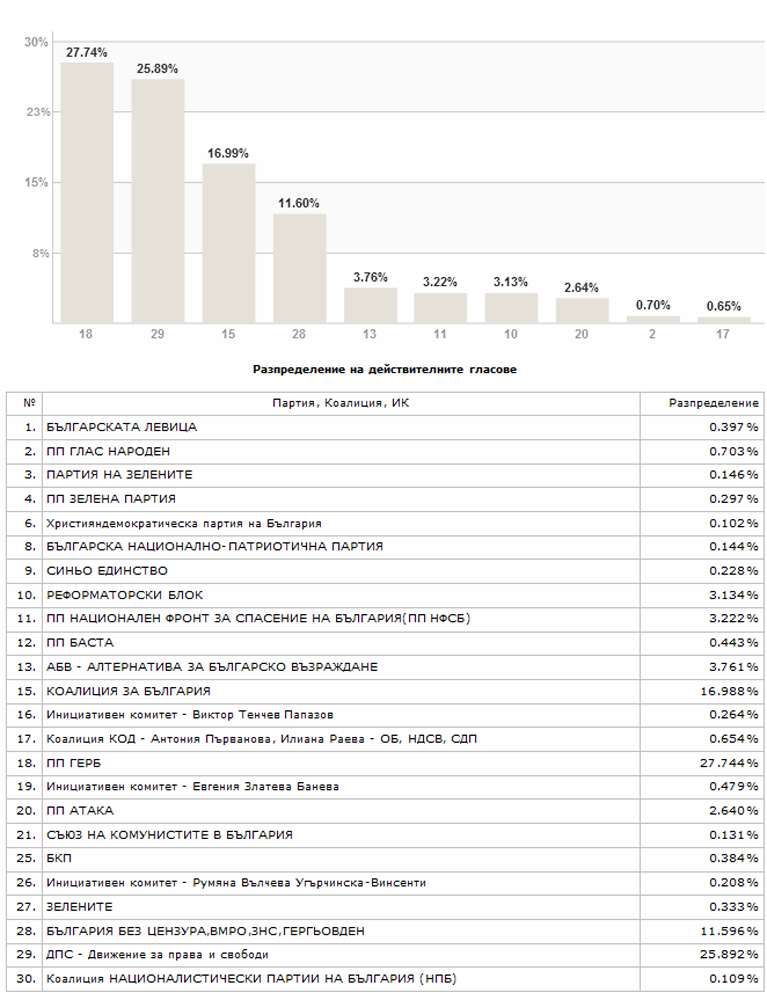The width and height of the screenshot is (767, 1000).
Task: Select the bar showing 11.60%
Action: tap(299, 268)
